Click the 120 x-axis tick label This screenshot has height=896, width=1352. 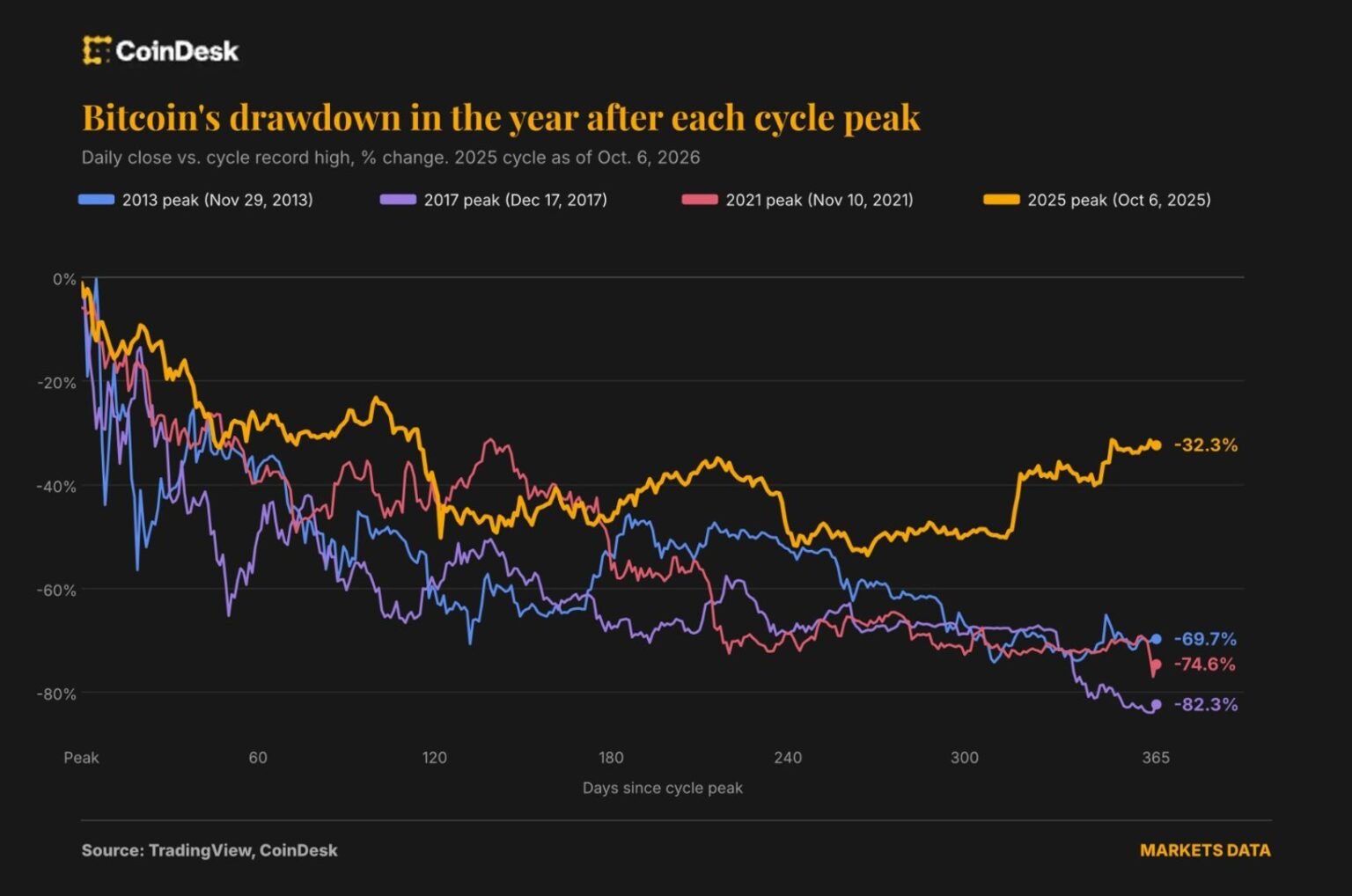coord(435,758)
